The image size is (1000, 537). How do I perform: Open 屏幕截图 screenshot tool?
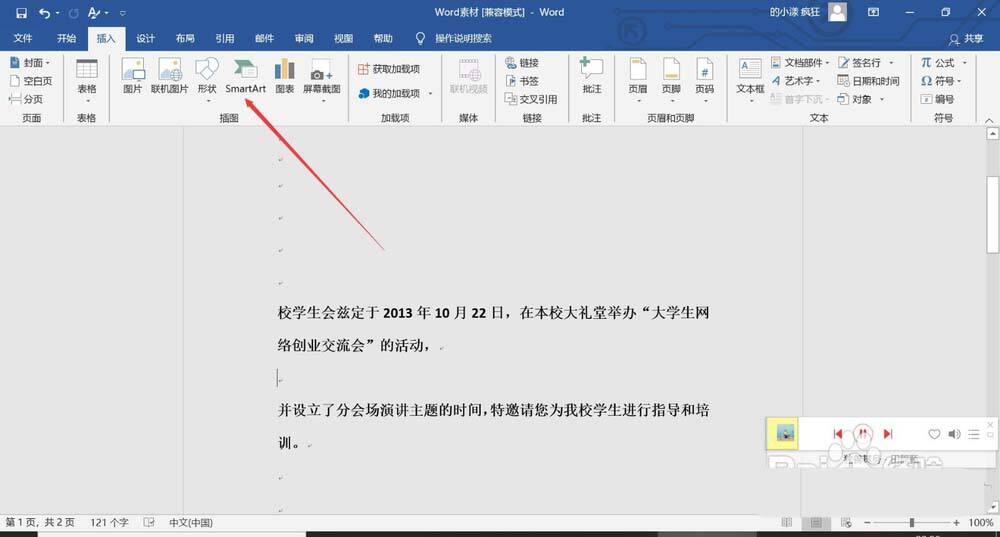[321, 79]
